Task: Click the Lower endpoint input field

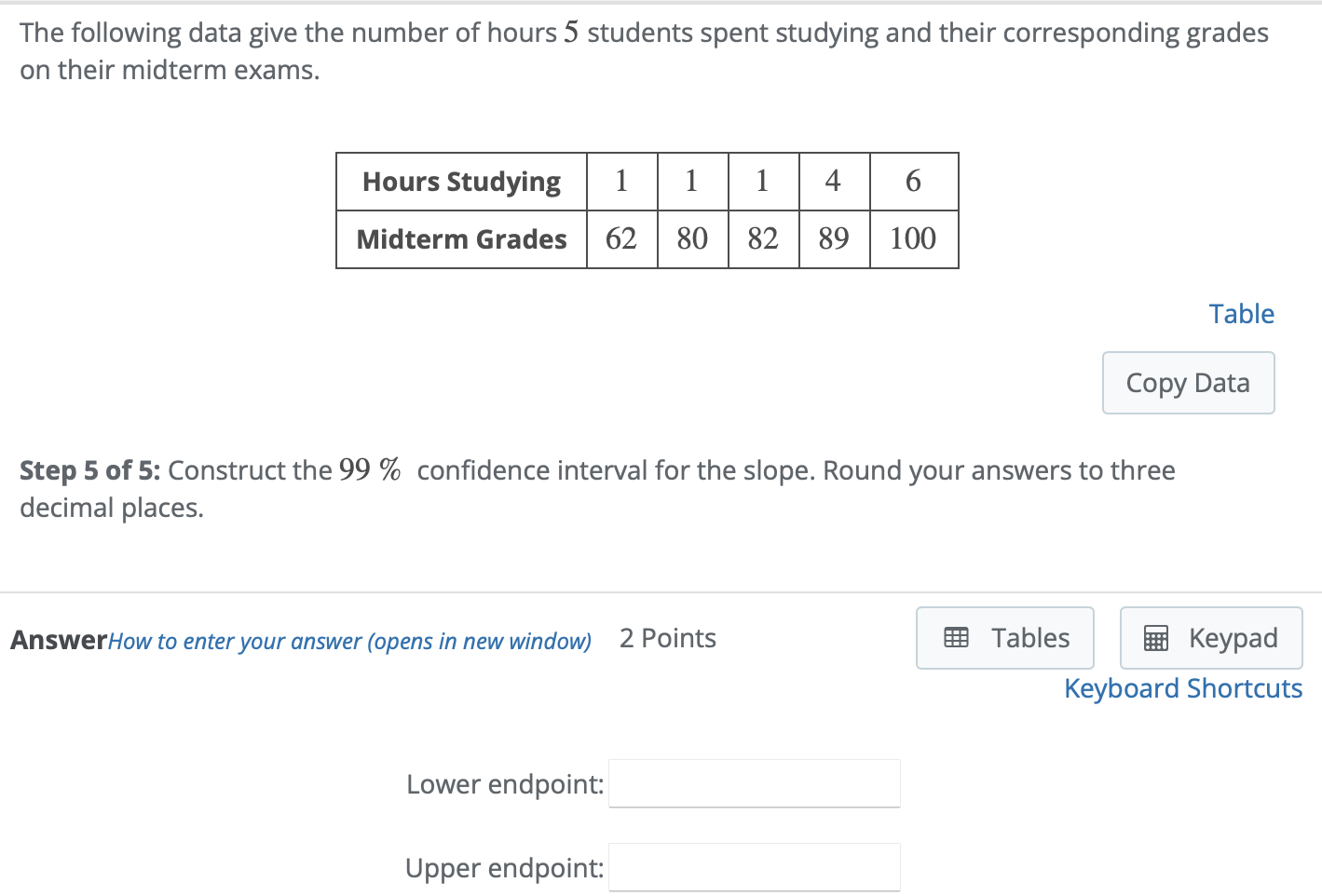Action: pos(754,783)
